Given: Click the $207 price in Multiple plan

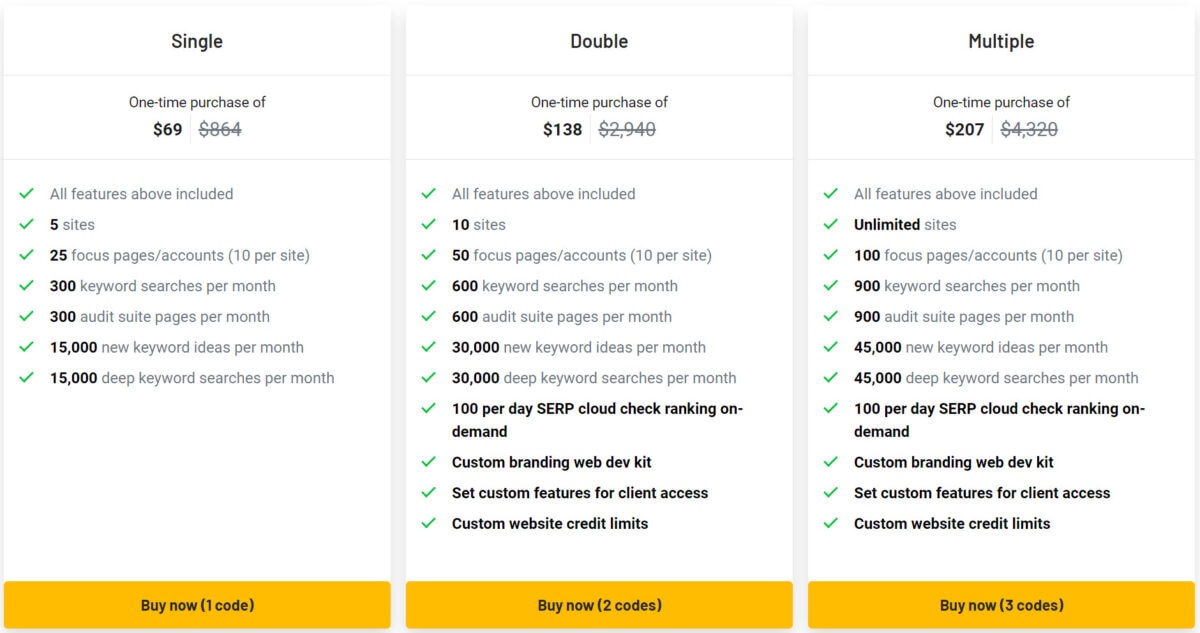Looking at the screenshot, I should click(964, 129).
